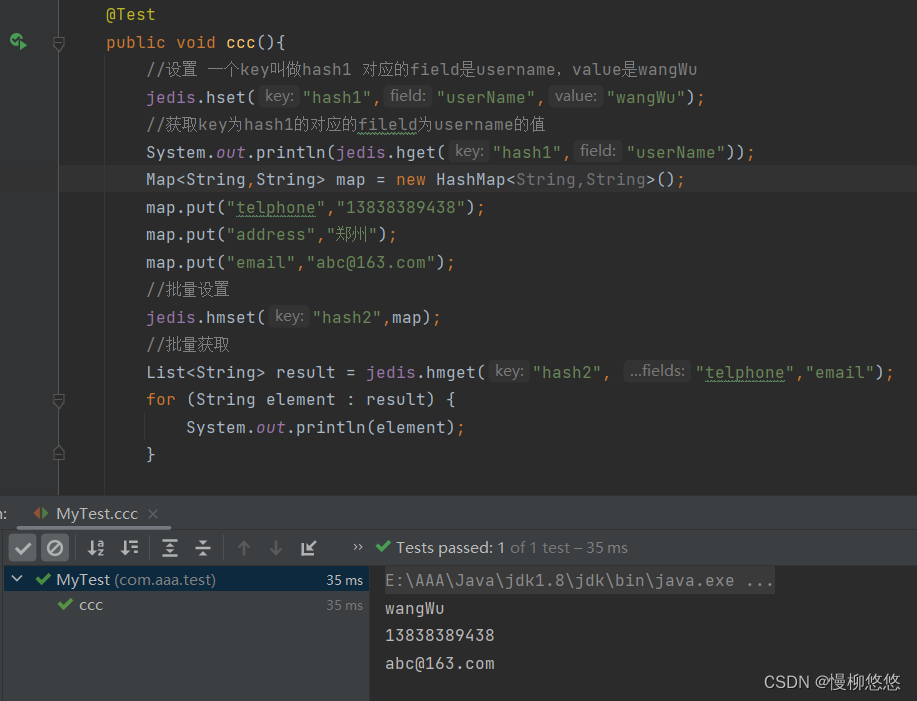Click the Sort Alphabetically icon
This screenshot has width=917, height=701.
tap(95, 547)
